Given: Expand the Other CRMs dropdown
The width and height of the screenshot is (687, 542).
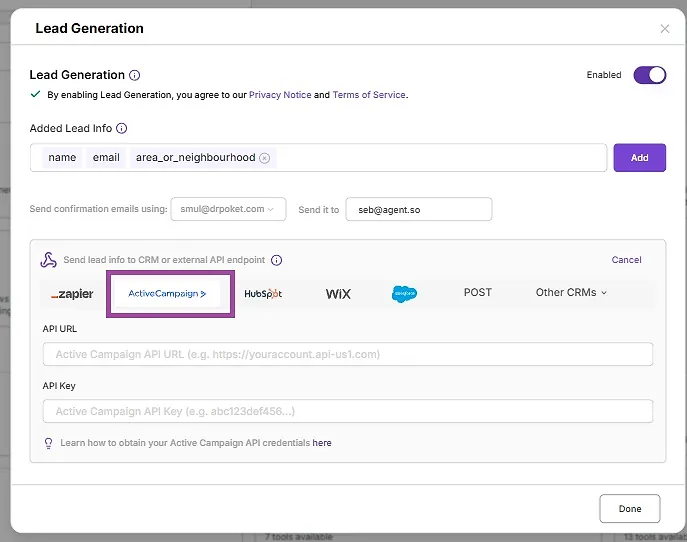Looking at the screenshot, I should click(571, 292).
